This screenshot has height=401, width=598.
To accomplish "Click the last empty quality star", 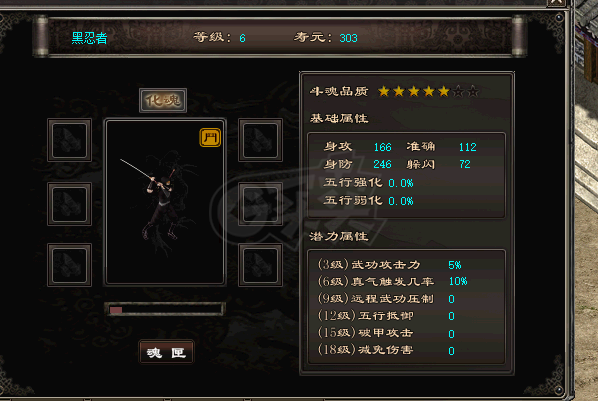I will (x=473, y=92).
